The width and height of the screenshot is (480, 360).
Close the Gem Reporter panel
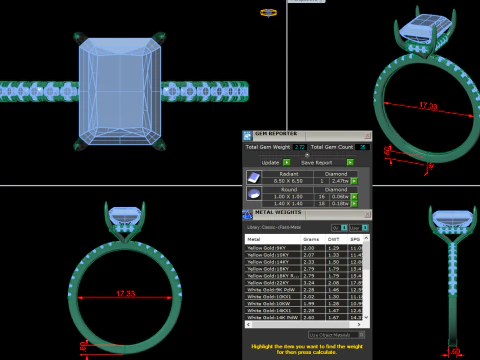[367, 135]
